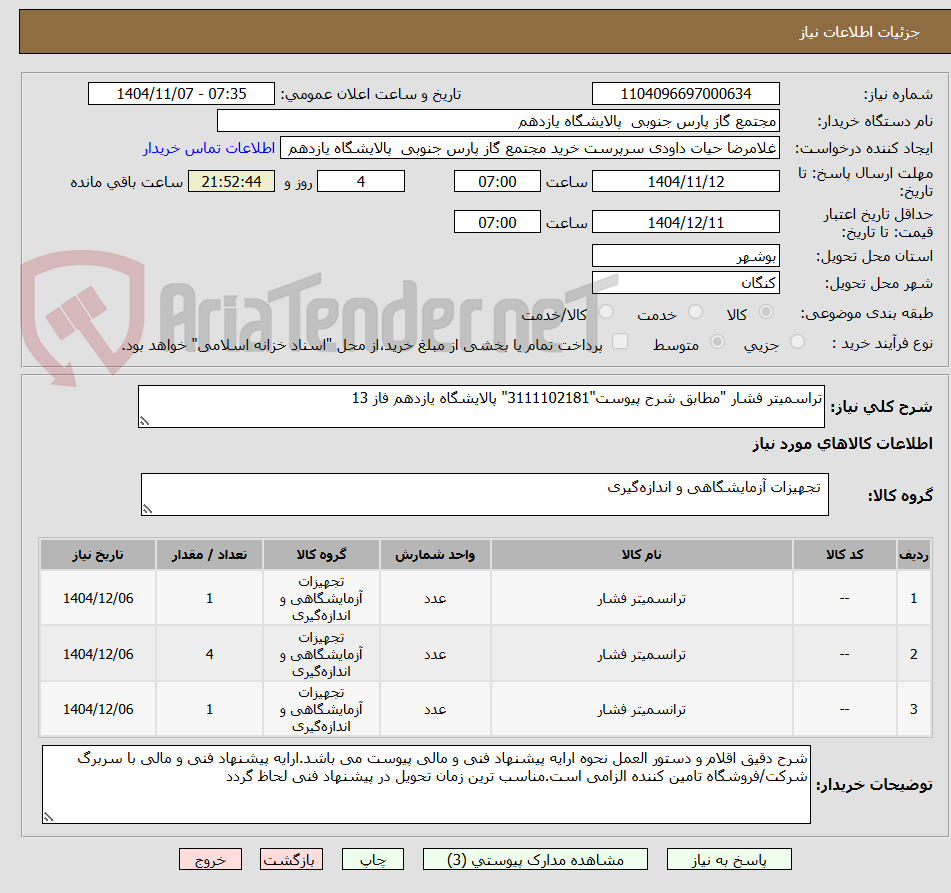Click the نام کالا column header

coord(641,554)
